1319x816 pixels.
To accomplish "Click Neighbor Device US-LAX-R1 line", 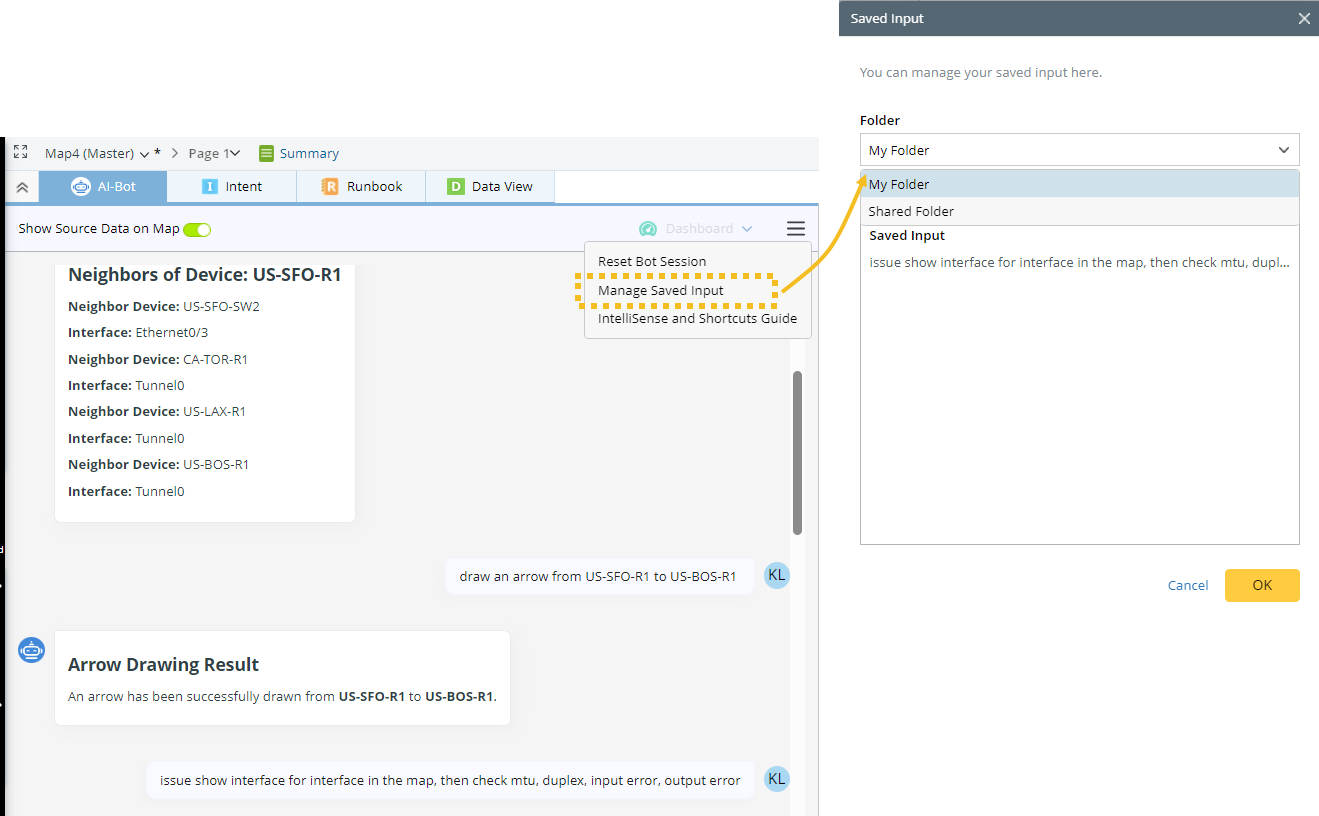I will coord(157,412).
